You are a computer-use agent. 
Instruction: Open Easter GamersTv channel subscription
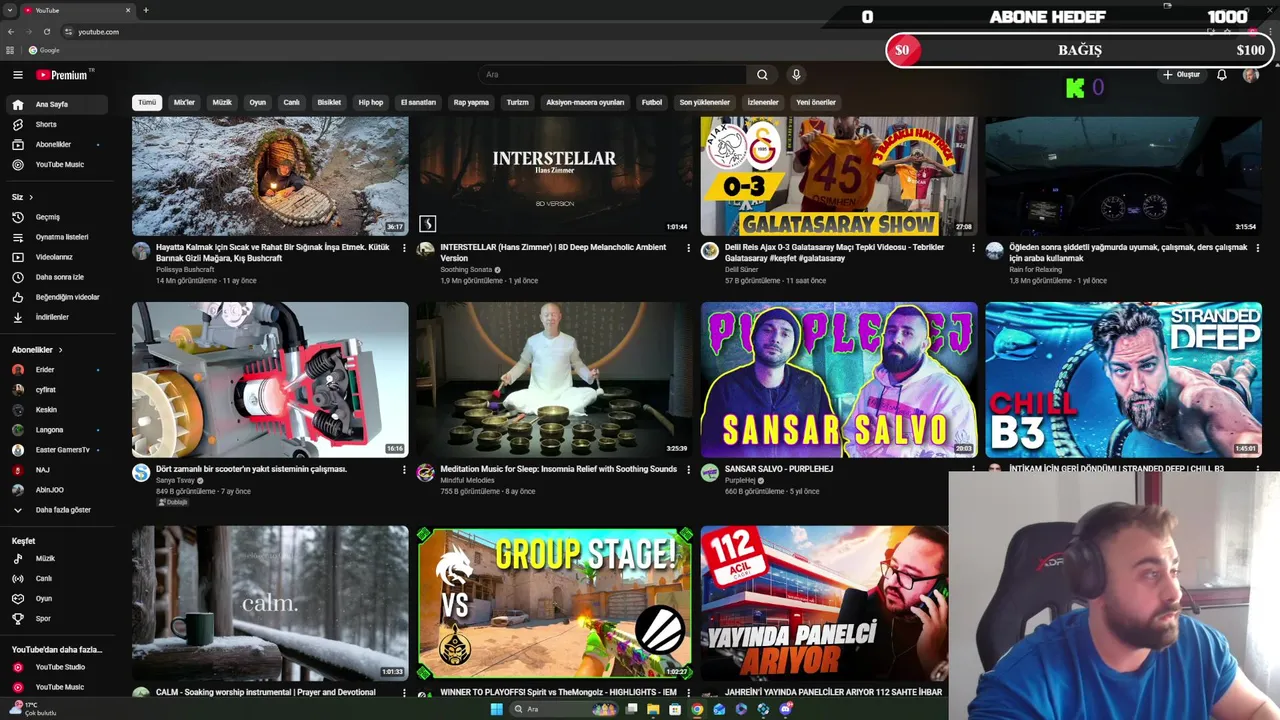coord(56,450)
